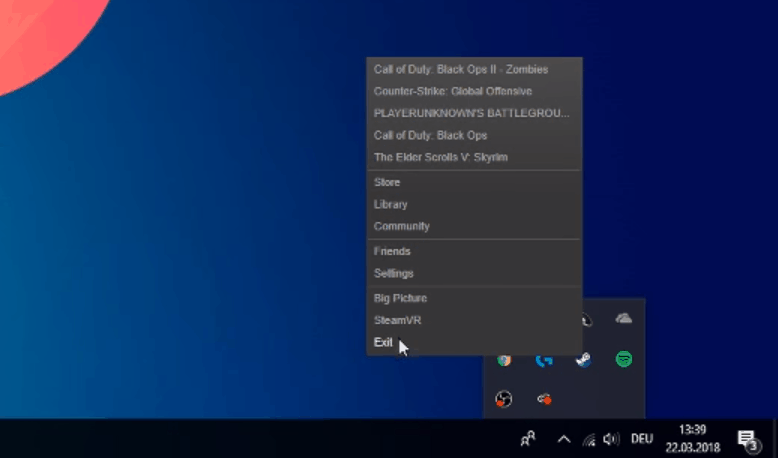Open the Wi-Fi network flyout
This screenshot has width=778, height=458.
point(589,439)
